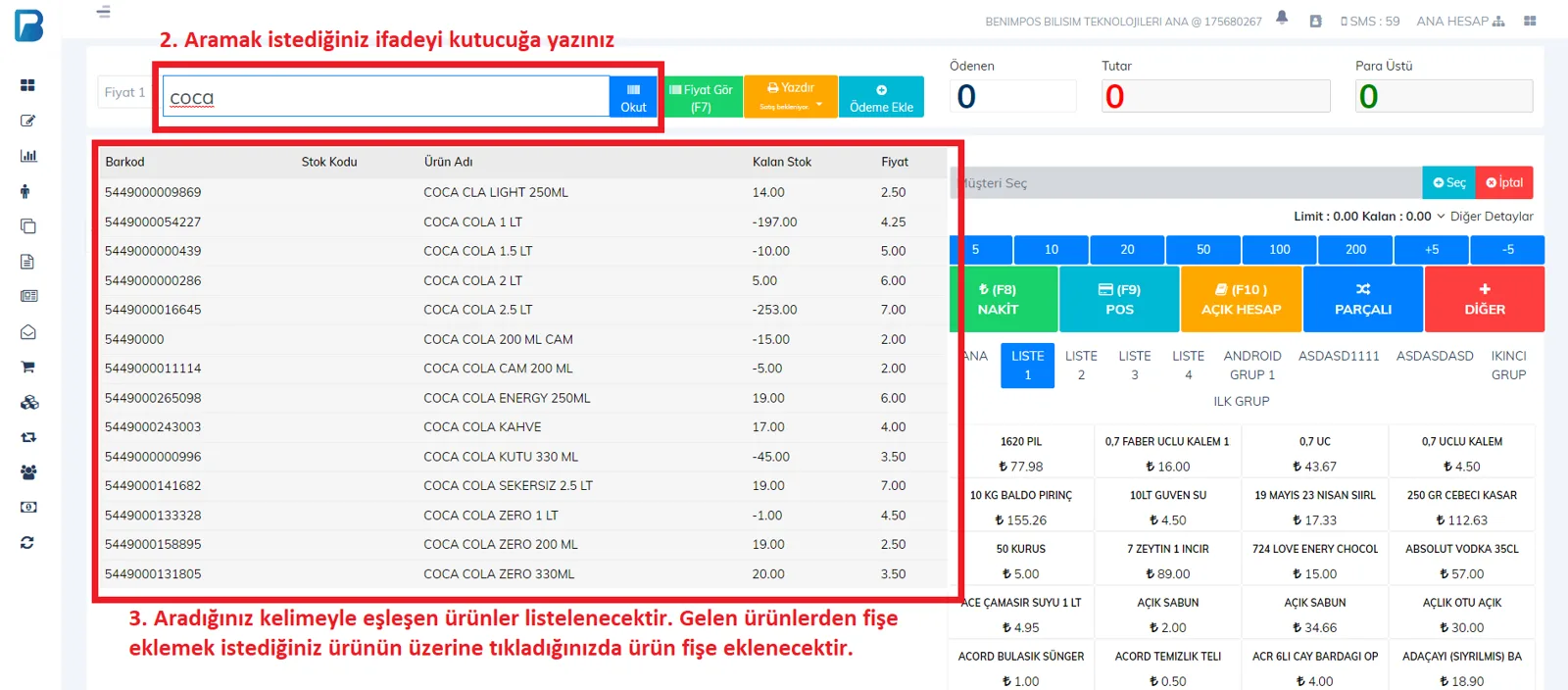Screen dimensions: 1568x690
Task: Add 7 ZEYTIN 1 INCIR quick product
Action: click(1168, 562)
